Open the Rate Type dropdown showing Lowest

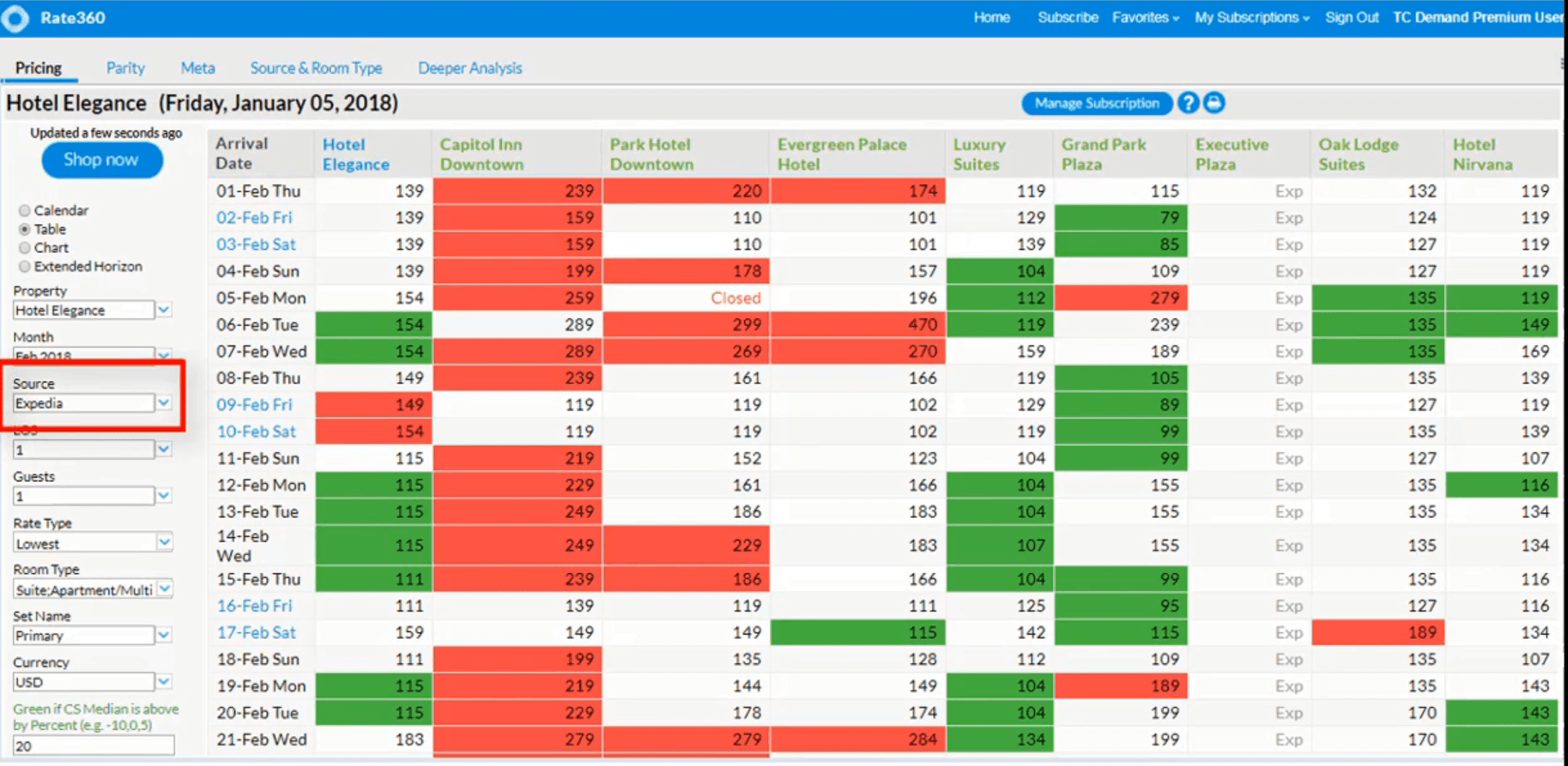[93, 543]
